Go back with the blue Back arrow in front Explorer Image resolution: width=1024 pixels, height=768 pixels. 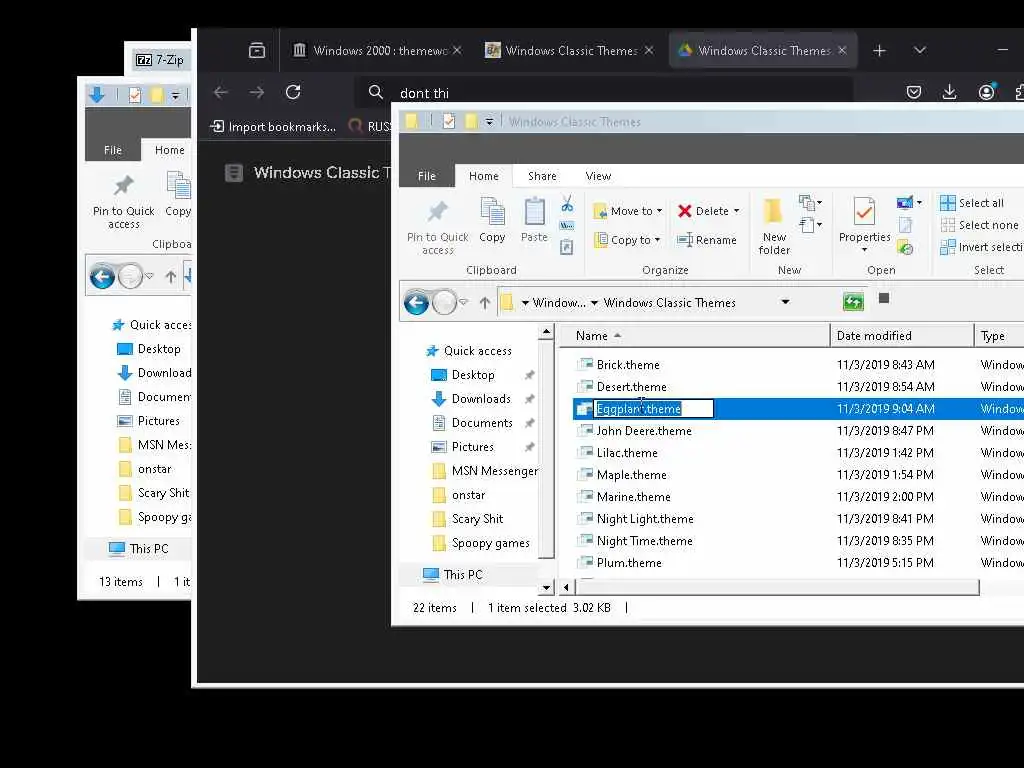point(417,302)
